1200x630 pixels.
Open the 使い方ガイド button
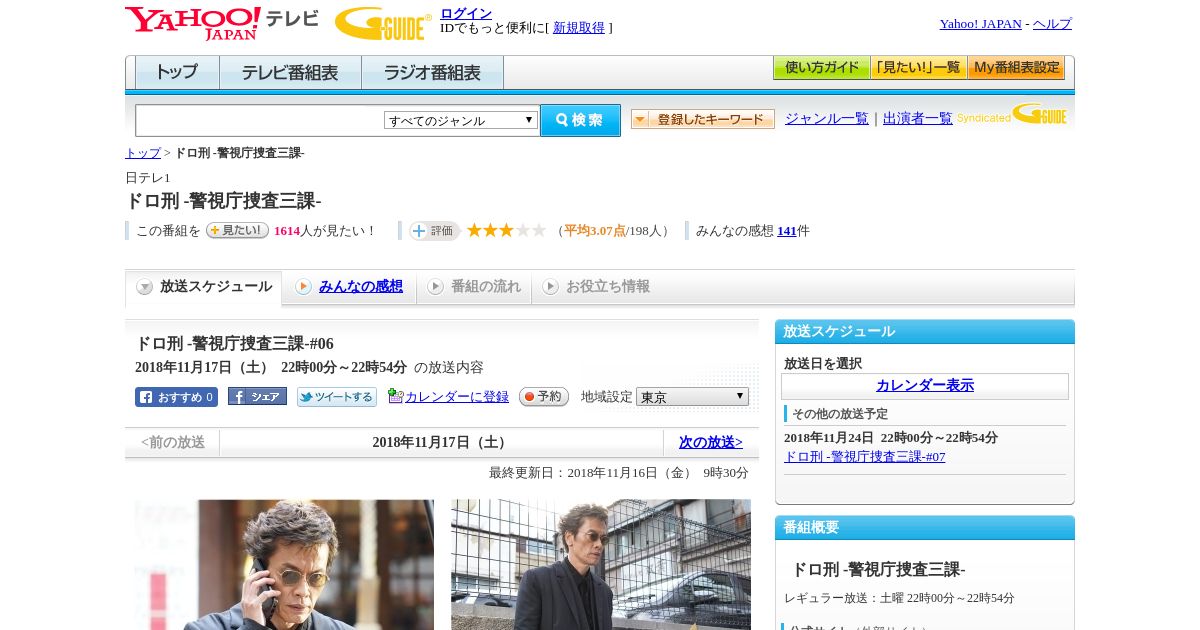tap(821, 68)
